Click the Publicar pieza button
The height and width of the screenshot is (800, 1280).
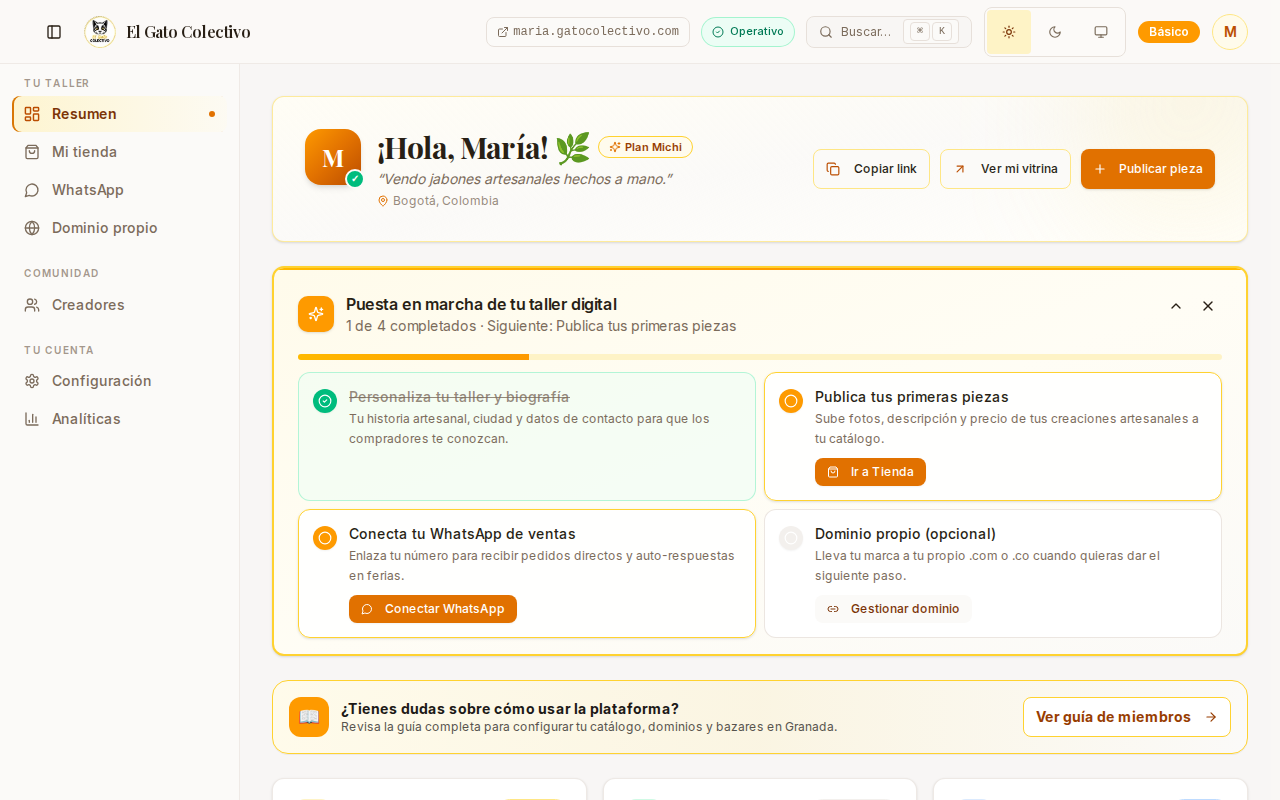tap(1148, 169)
